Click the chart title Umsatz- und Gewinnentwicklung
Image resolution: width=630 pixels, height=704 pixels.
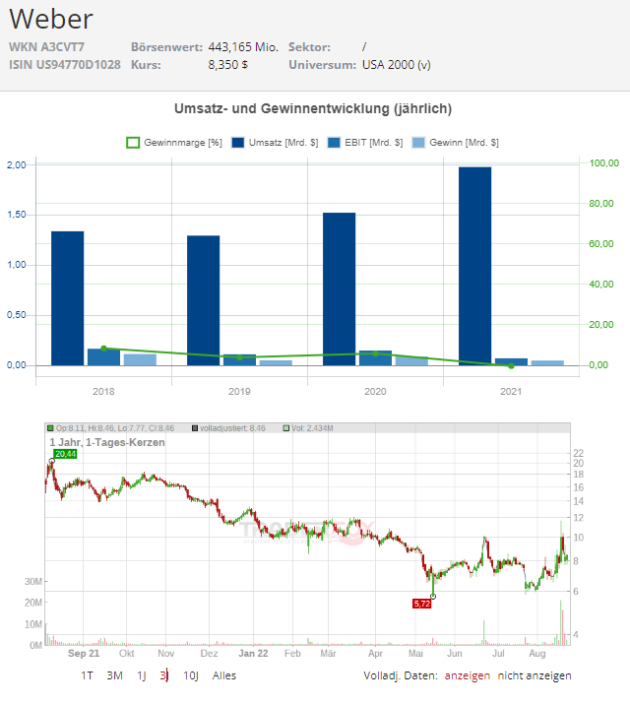pyautogui.click(x=313, y=109)
